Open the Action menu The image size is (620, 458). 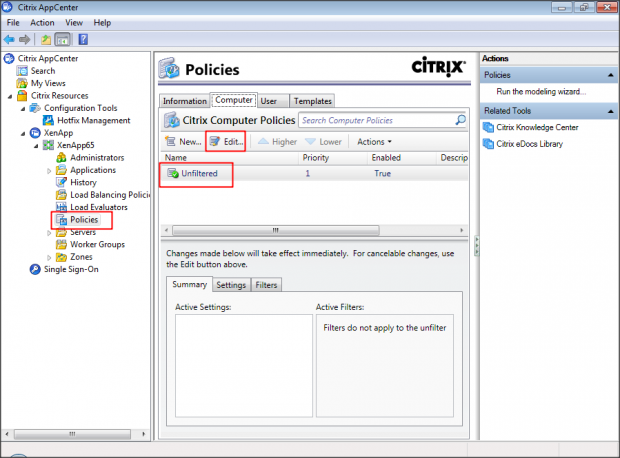pos(42,23)
